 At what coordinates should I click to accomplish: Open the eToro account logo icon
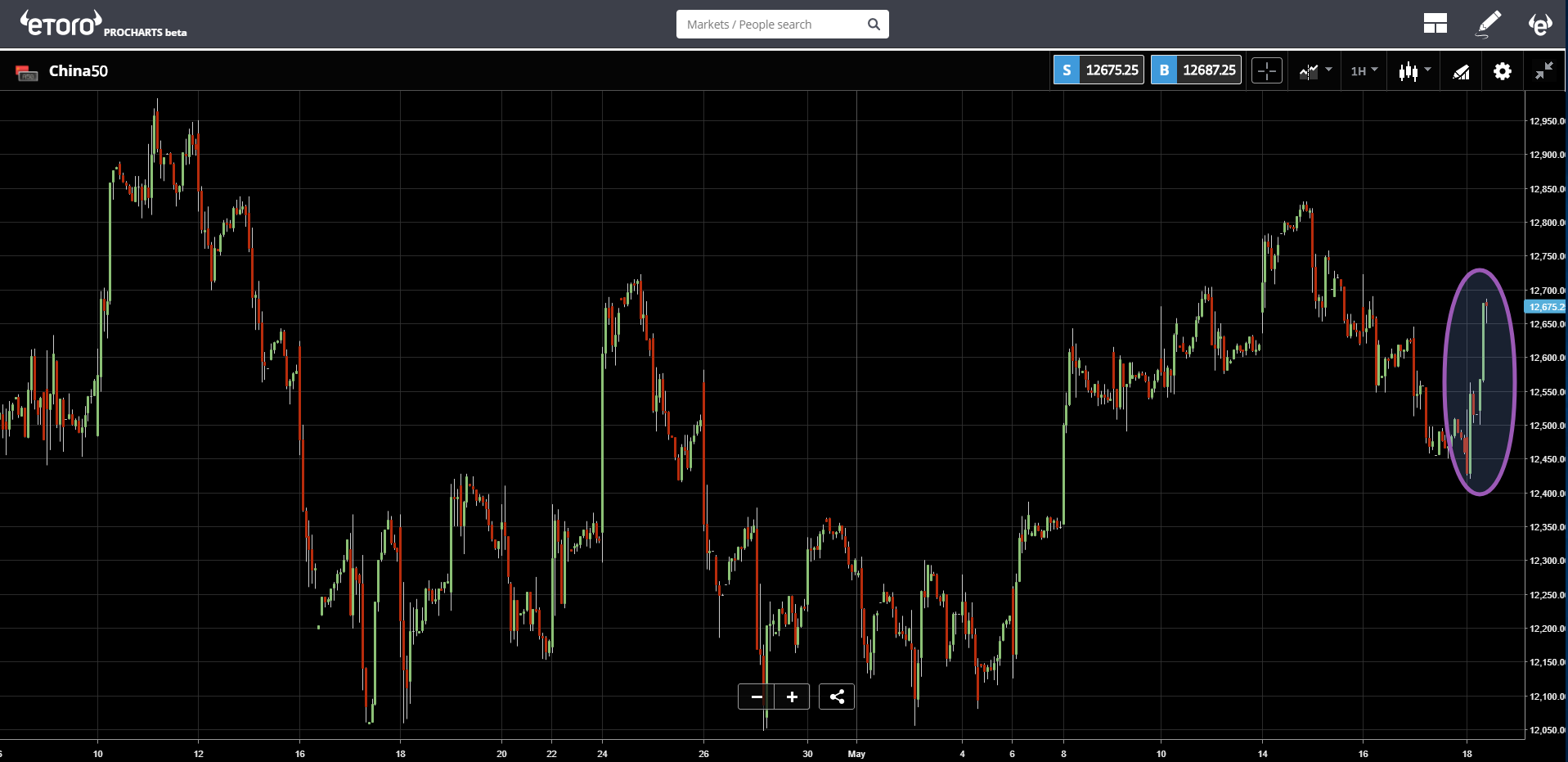coord(1540,25)
